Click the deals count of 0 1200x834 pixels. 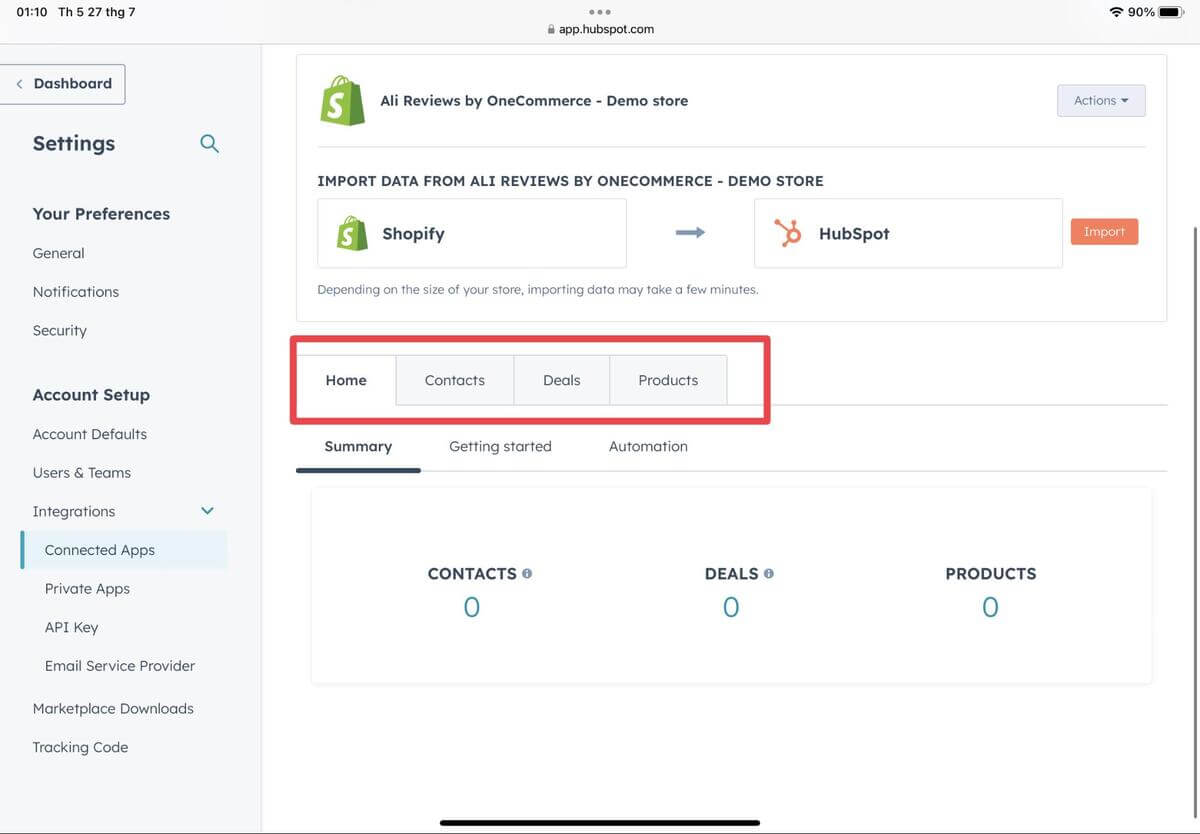pyautogui.click(x=731, y=608)
